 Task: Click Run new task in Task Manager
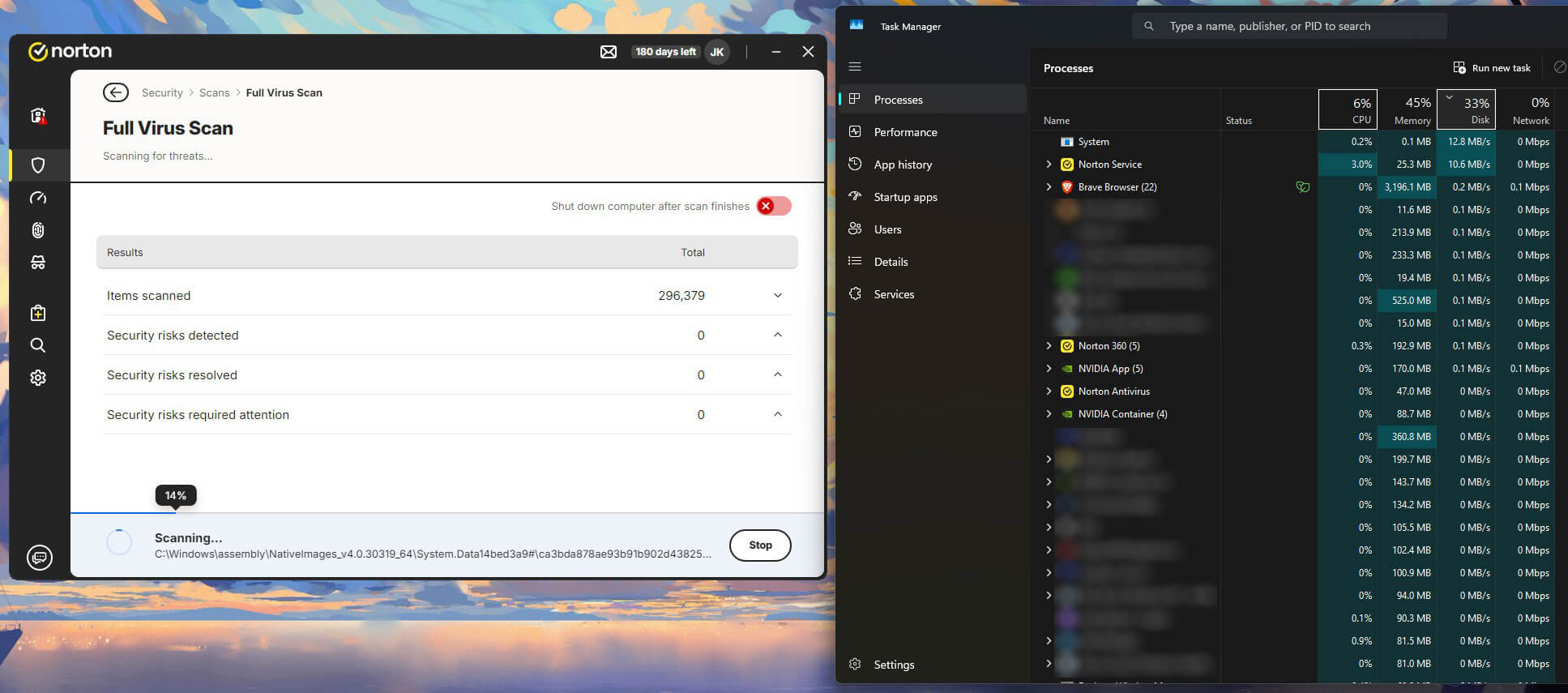tap(1492, 68)
